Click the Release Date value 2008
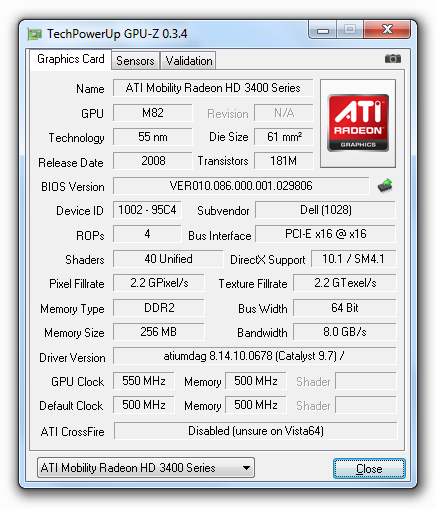Viewport: 436px width, 509px height. point(153,161)
